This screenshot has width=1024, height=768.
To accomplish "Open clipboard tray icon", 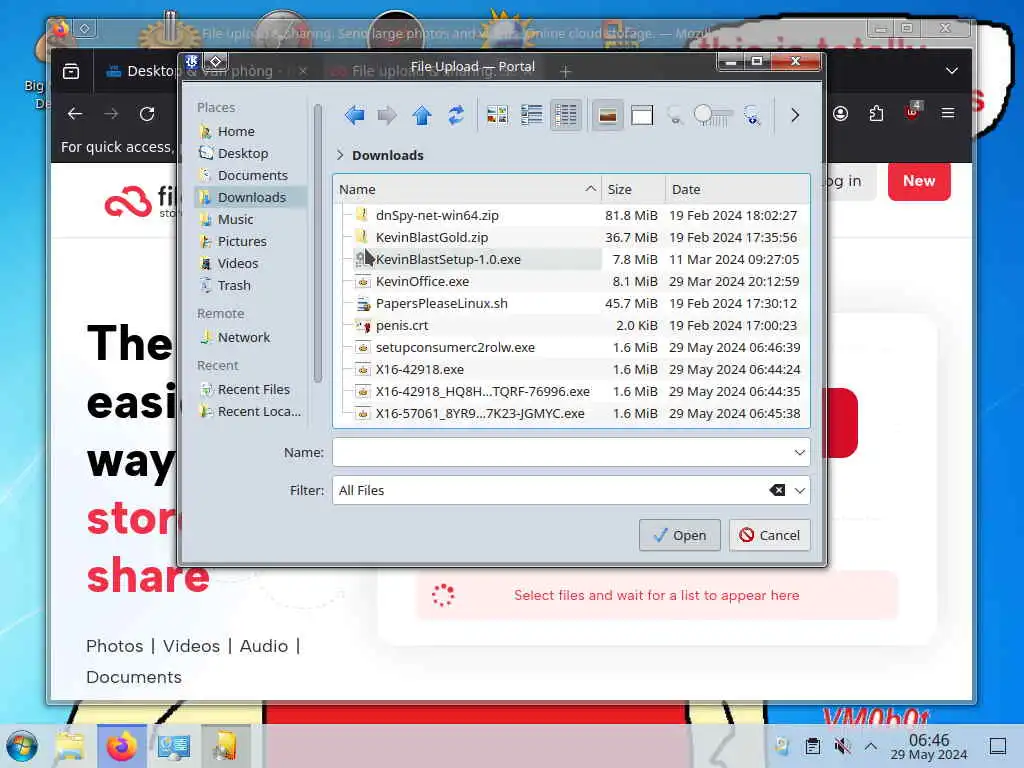I will [x=813, y=746].
